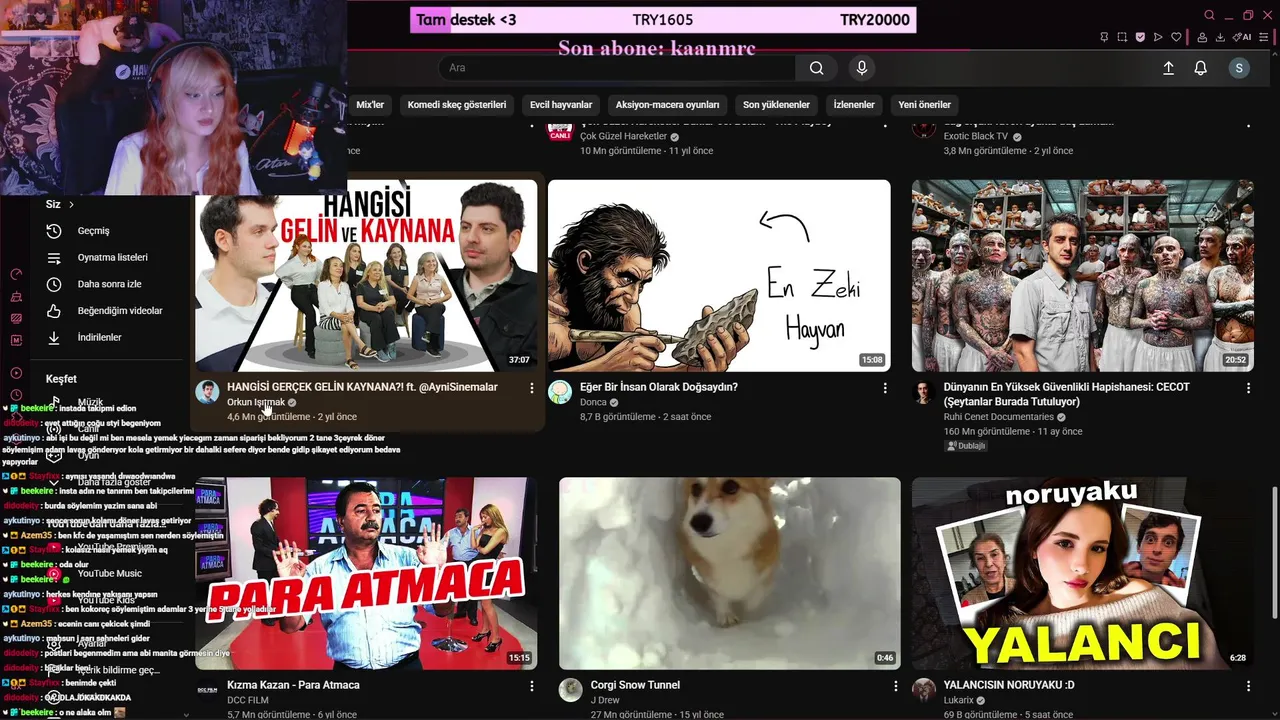Open three-dot menu for YALANCISIN NORUYAKU video

(1248, 686)
